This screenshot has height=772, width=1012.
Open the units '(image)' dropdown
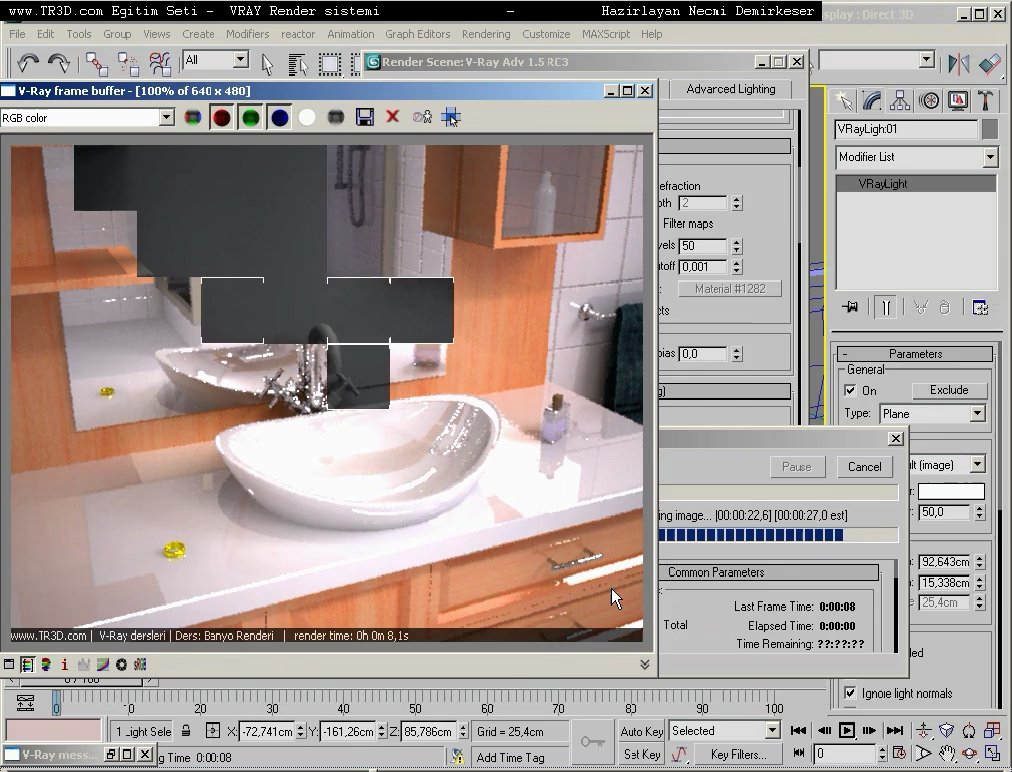(x=978, y=465)
